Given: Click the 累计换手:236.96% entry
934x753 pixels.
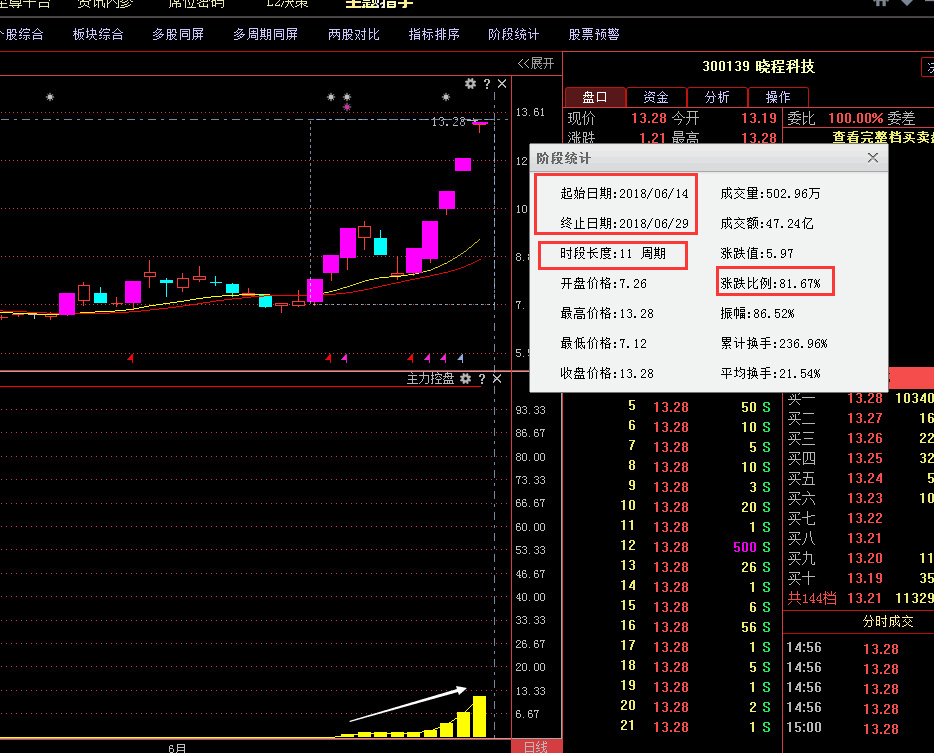Looking at the screenshot, I should (x=774, y=343).
